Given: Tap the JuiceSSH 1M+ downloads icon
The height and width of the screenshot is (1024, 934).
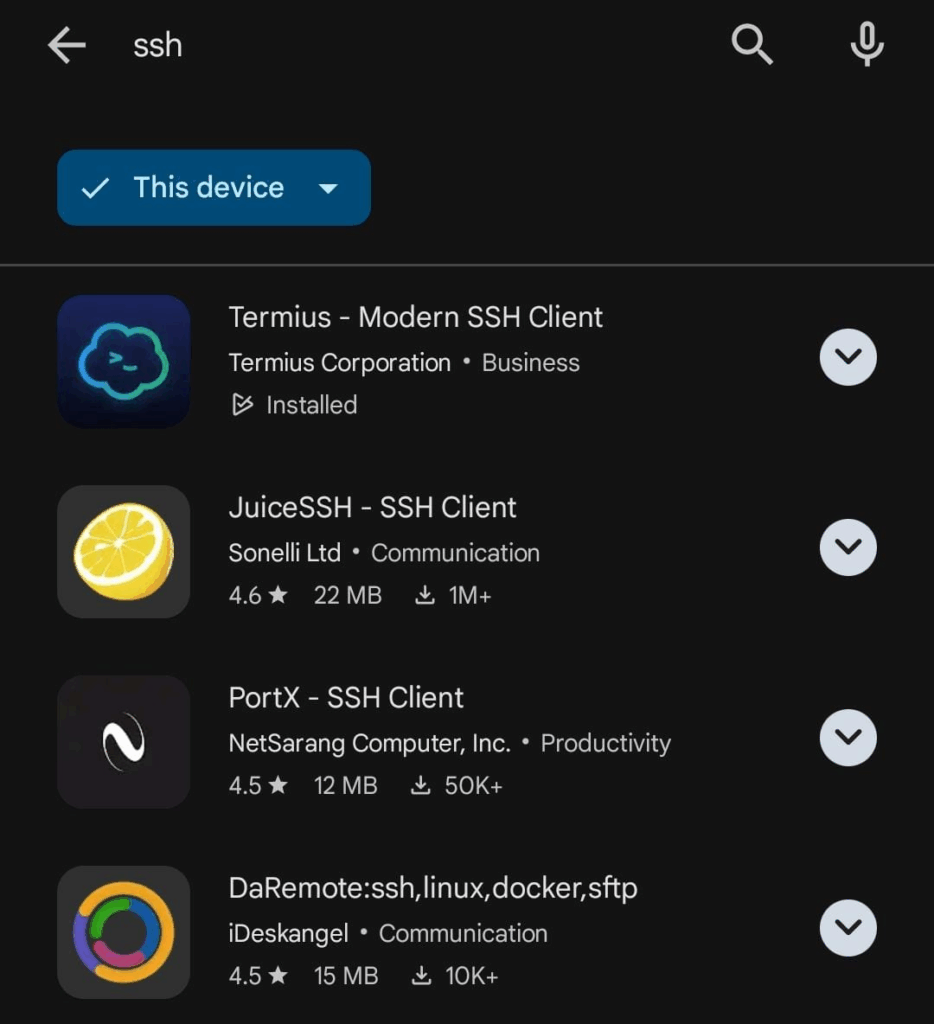Looking at the screenshot, I should pyautogui.click(x=425, y=595).
